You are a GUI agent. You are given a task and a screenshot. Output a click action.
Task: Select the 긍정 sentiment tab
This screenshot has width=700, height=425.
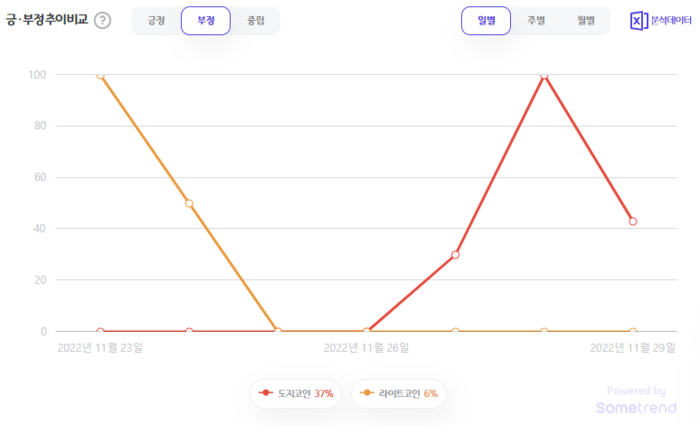(156, 21)
